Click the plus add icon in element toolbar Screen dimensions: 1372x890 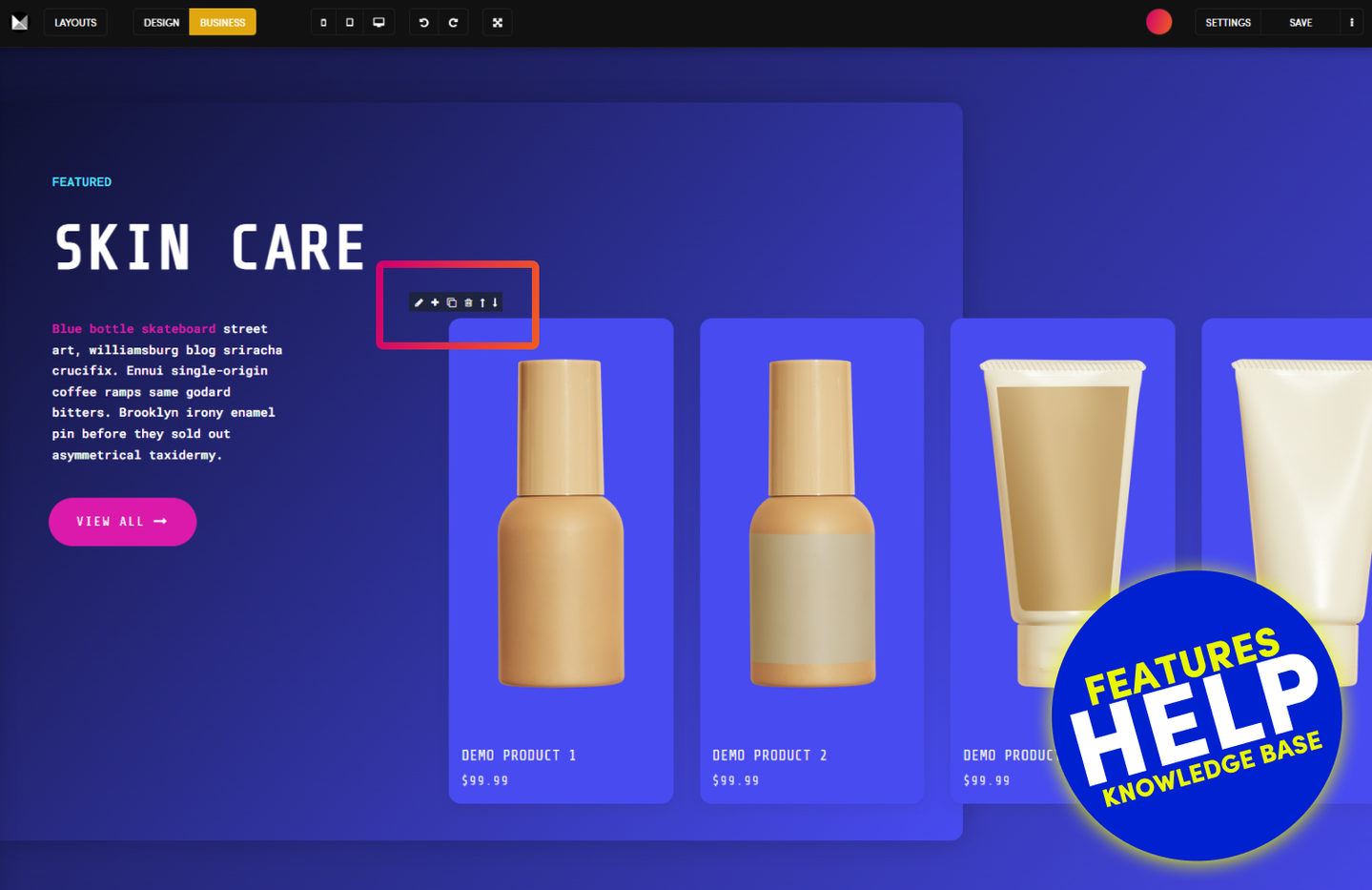coord(435,302)
